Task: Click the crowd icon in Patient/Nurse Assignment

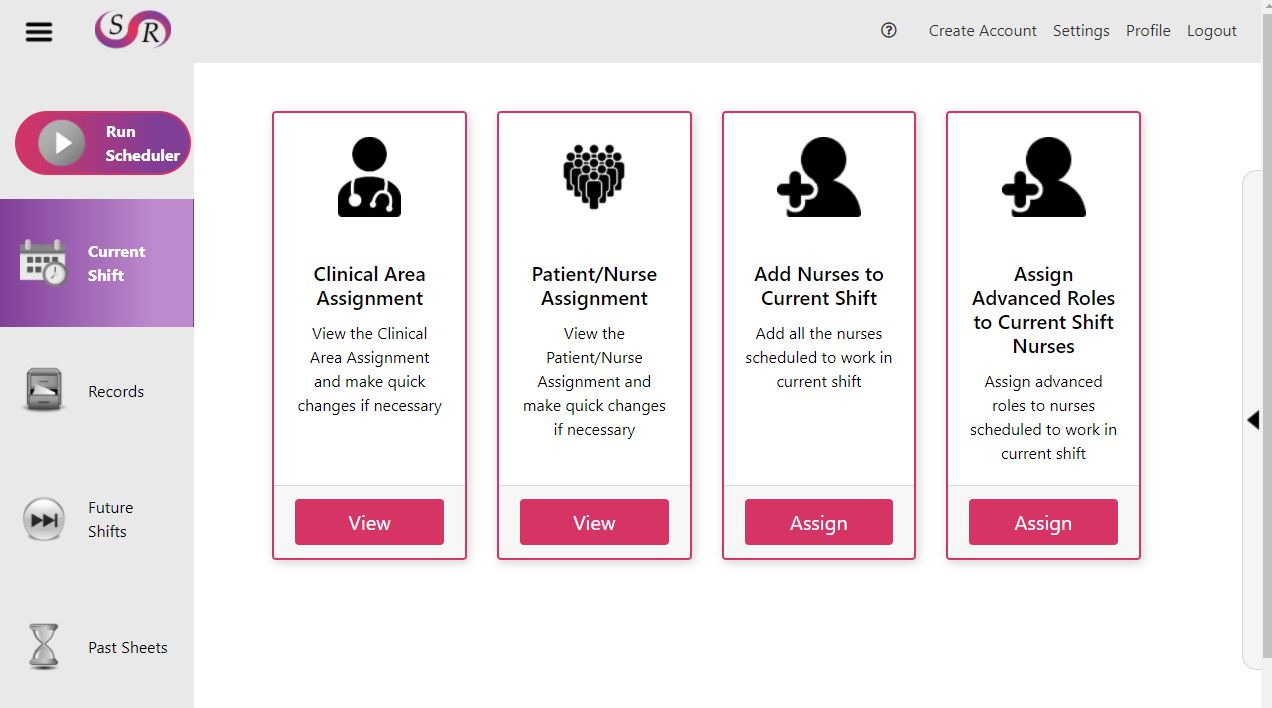Action: pos(594,177)
